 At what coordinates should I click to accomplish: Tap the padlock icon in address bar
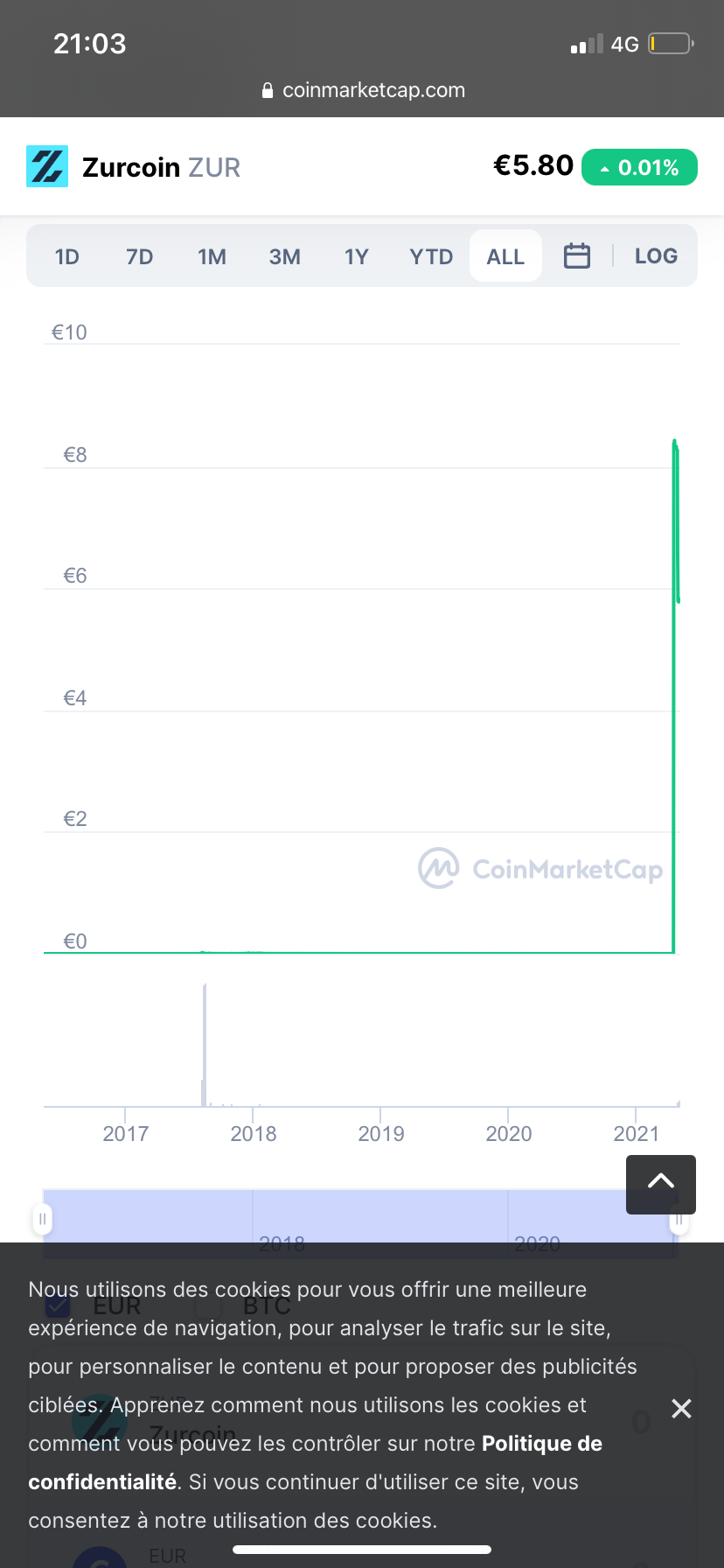(268, 91)
